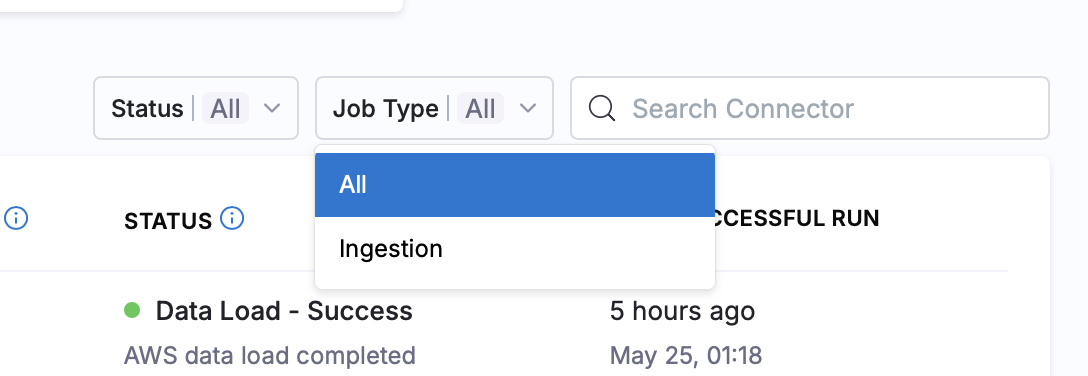Click the info icon beside STATUS header
This screenshot has height=376, width=1088.
(x=232, y=219)
